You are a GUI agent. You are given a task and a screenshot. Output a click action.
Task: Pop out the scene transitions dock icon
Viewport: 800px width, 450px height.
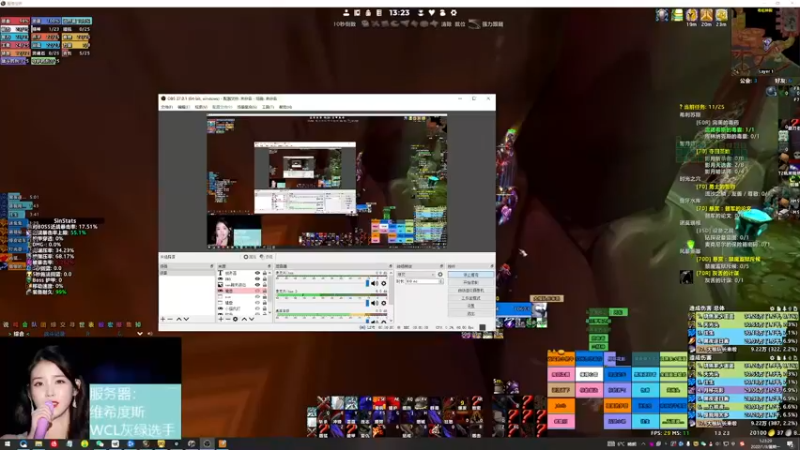pos(441,266)
